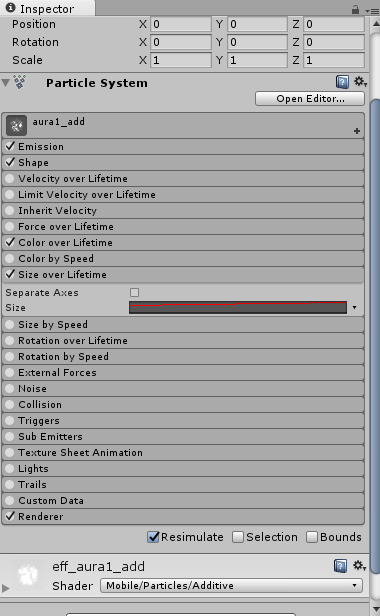Click the eff_aura1_add material preview thumbnail
The height and width of the screenshot is (616, 380).
pos(29,575)
